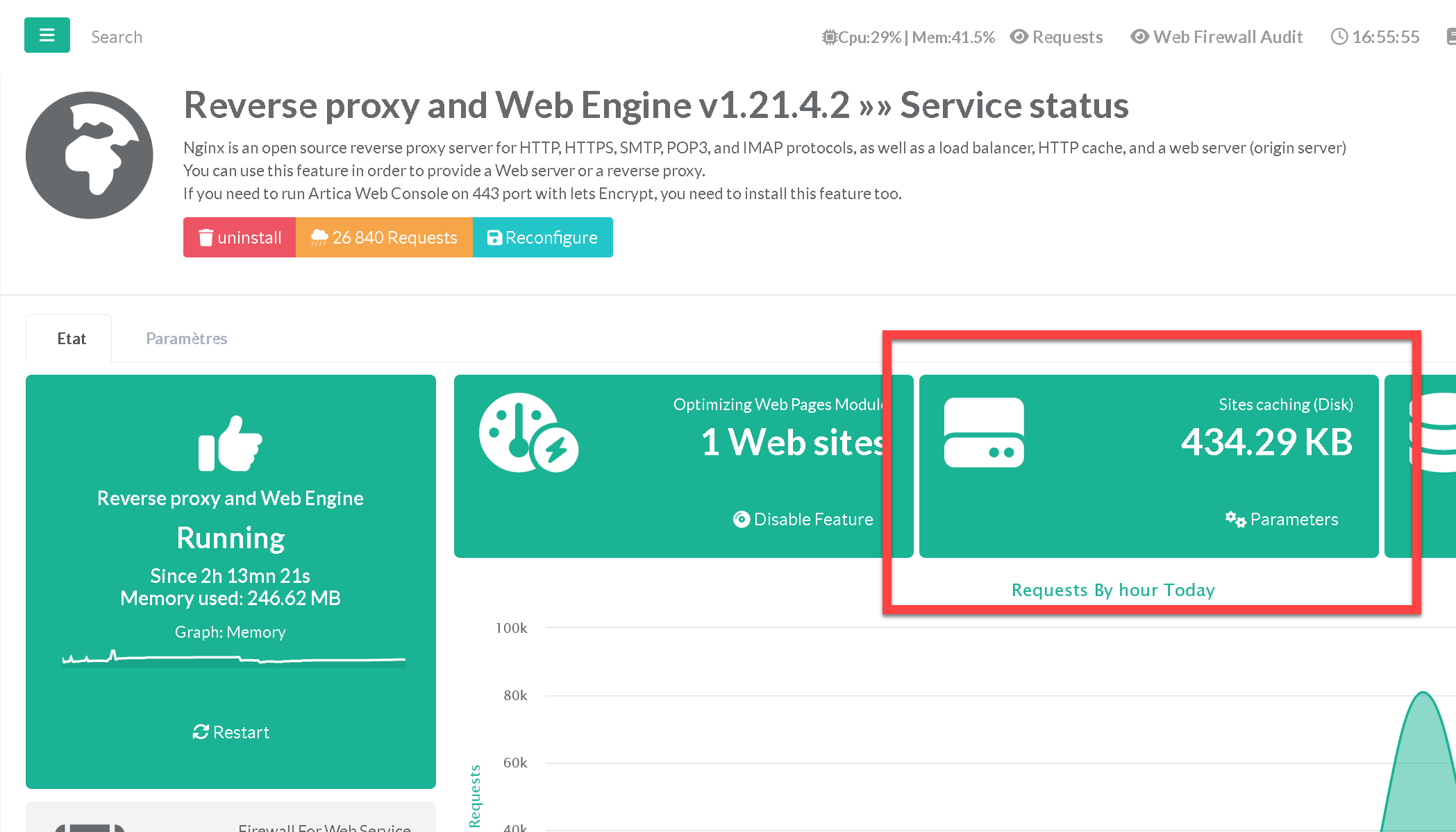Image resolution: width=1456 pixels, height=832 pixels.
Task: Select the Etat tab
Action: pos(71,339)
